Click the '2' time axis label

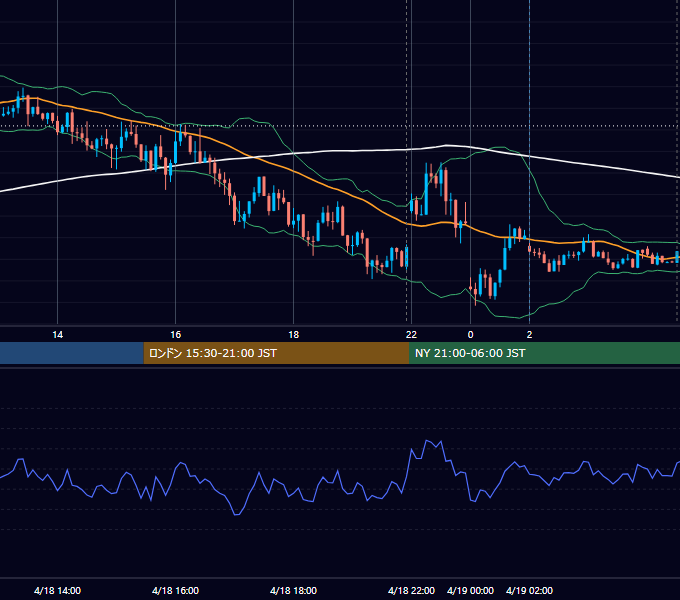(x=529, y=335)
